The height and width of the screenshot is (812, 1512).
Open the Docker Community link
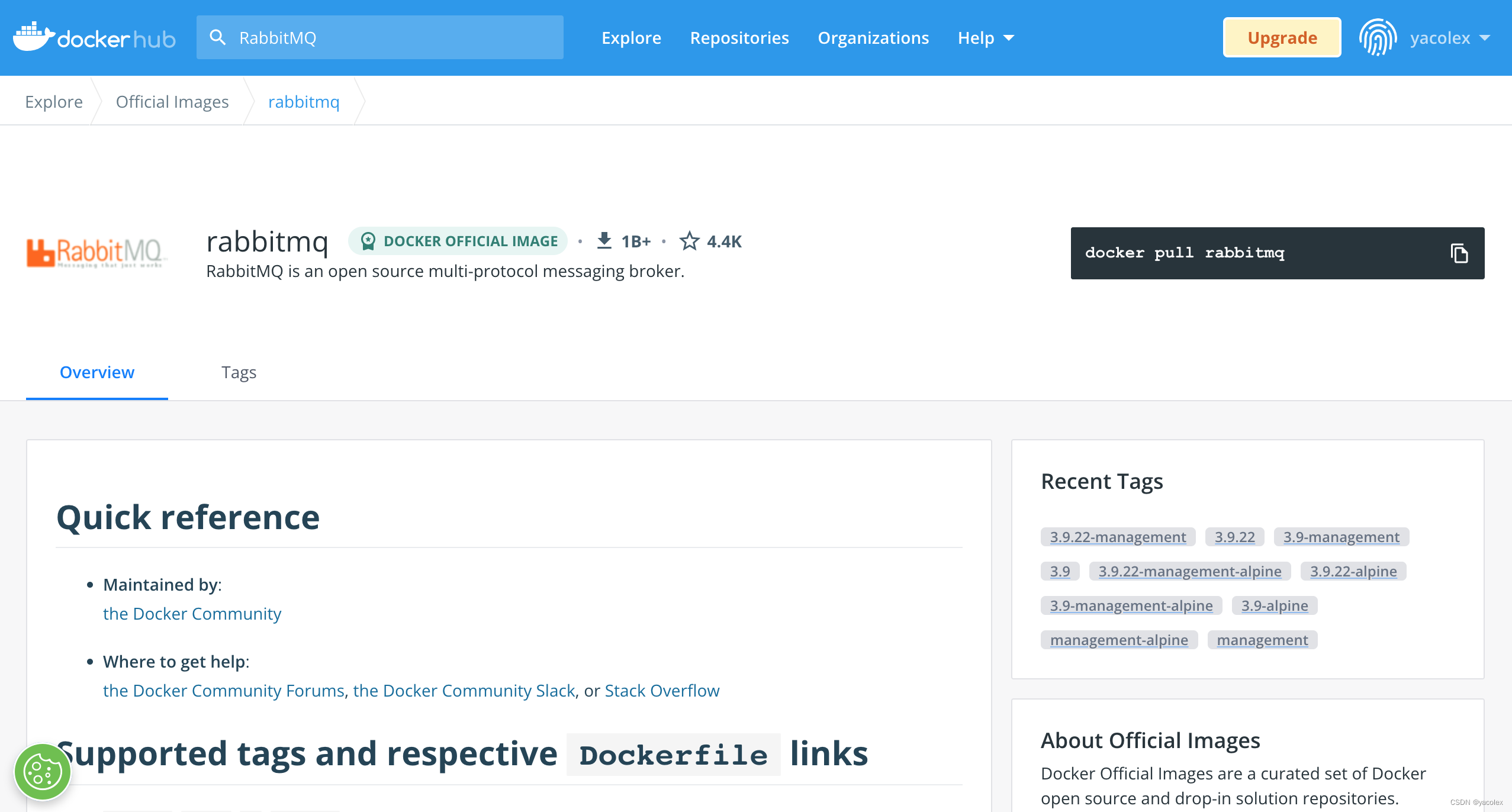coord(192,614)
